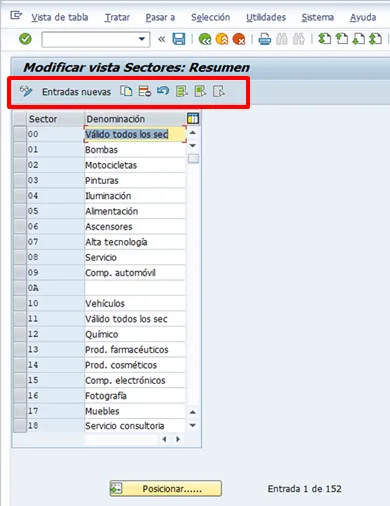Open the Vista de tabla menu

click(60, 17)
